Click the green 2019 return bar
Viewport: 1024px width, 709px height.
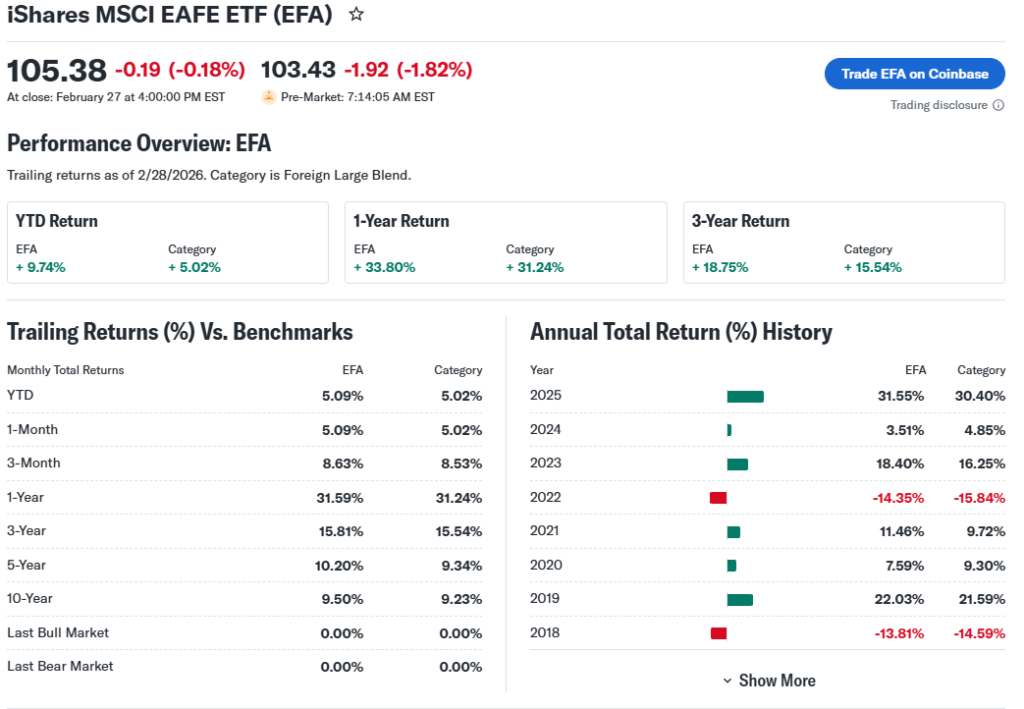(x=740, y=599)
